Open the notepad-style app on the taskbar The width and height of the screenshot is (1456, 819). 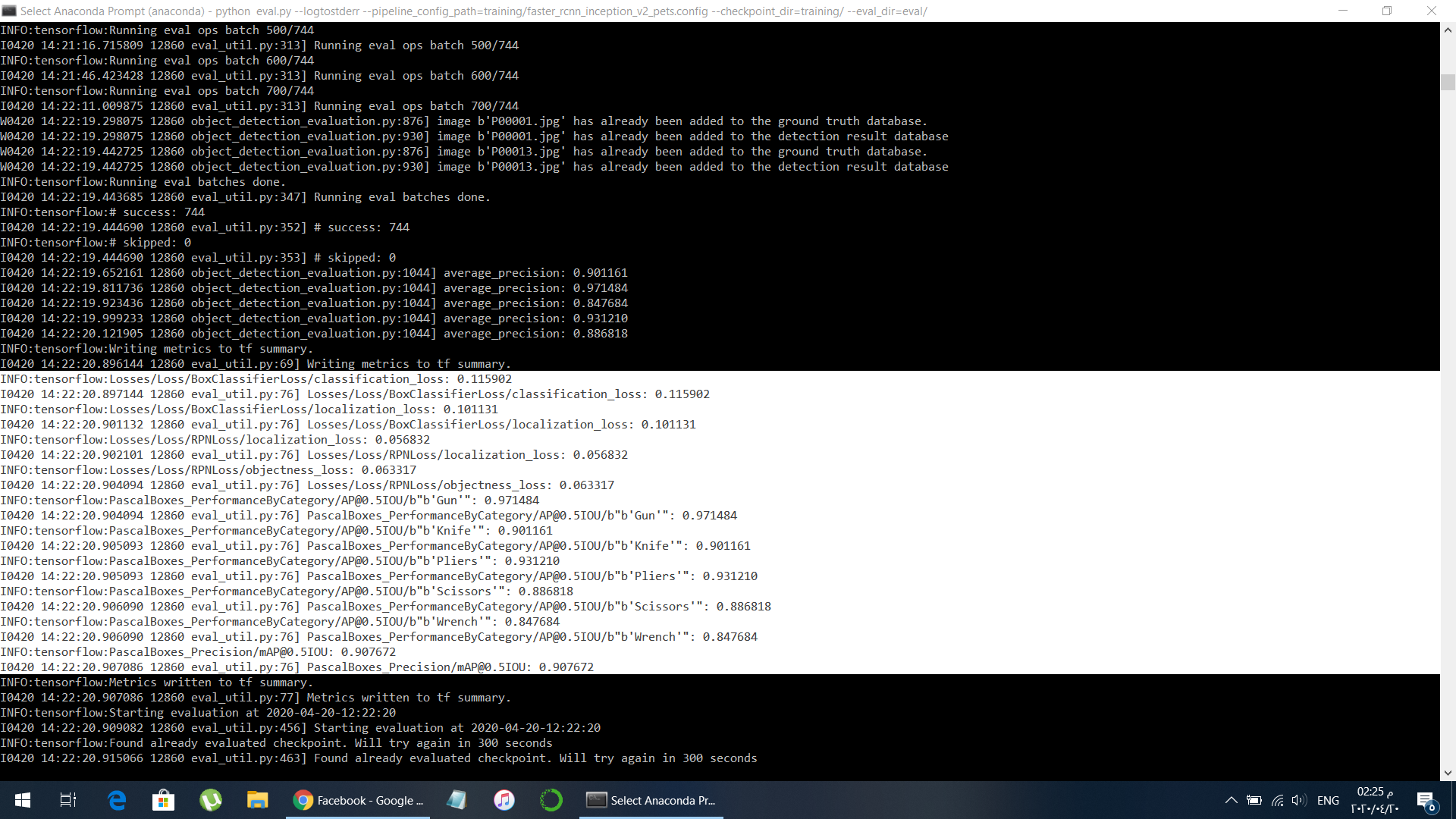point(457,800)
